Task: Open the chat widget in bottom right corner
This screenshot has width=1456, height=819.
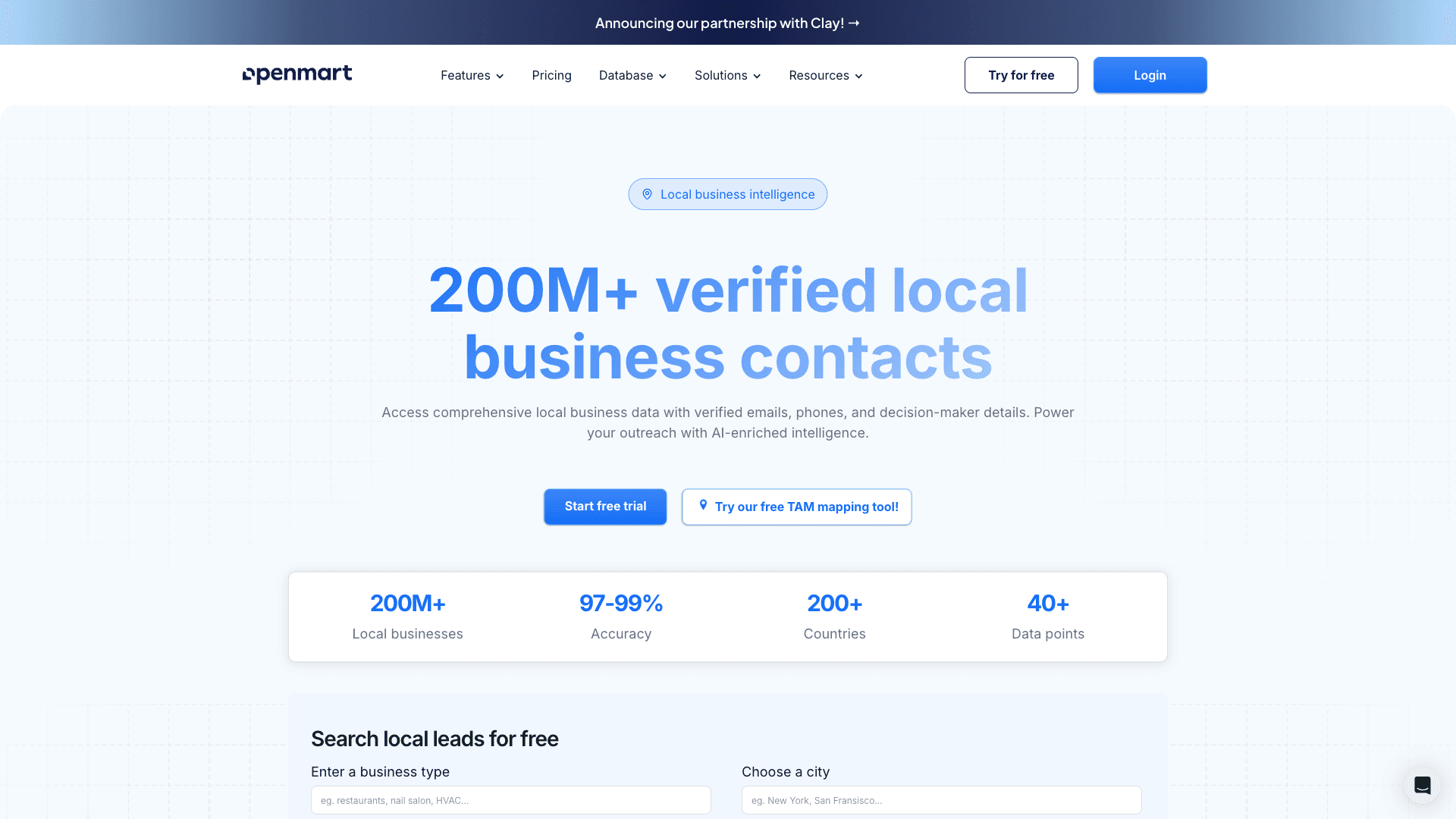Action: (x=1422, y=785)
